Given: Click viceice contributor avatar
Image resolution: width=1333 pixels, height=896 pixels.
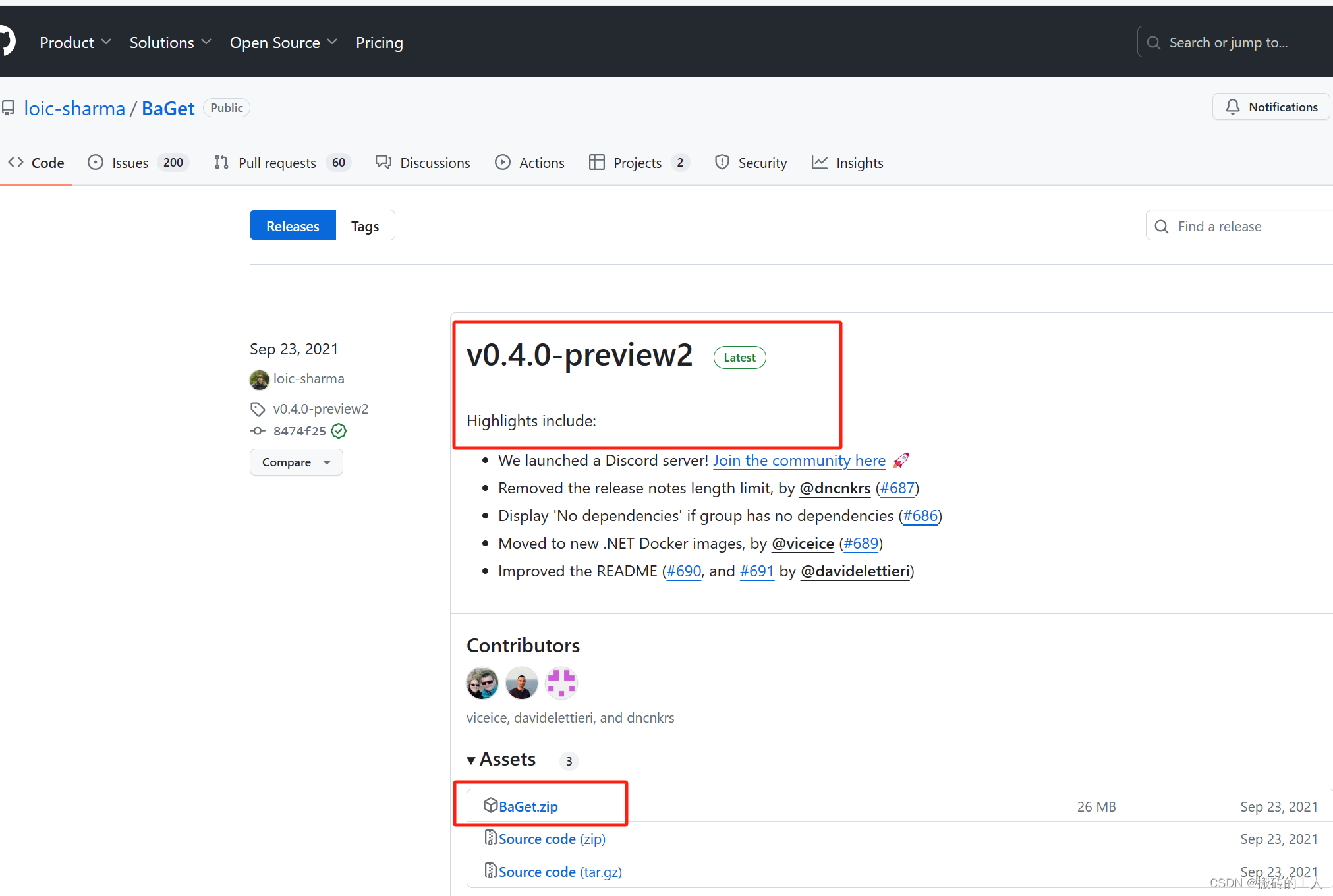Looking at the screenshot, I should coord(482,683).
